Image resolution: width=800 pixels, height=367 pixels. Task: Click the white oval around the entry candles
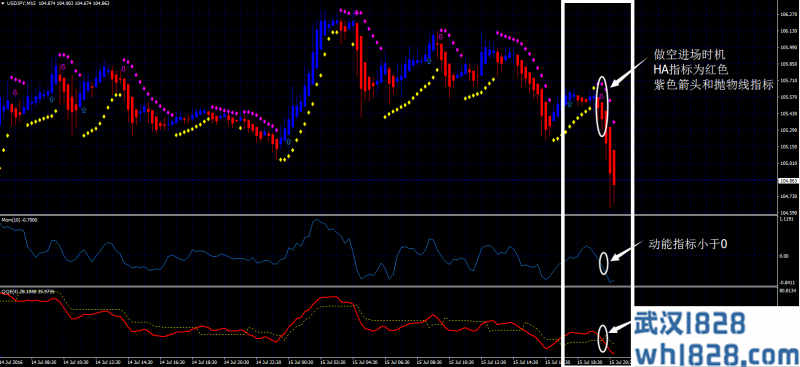click(x=603, y=106)
